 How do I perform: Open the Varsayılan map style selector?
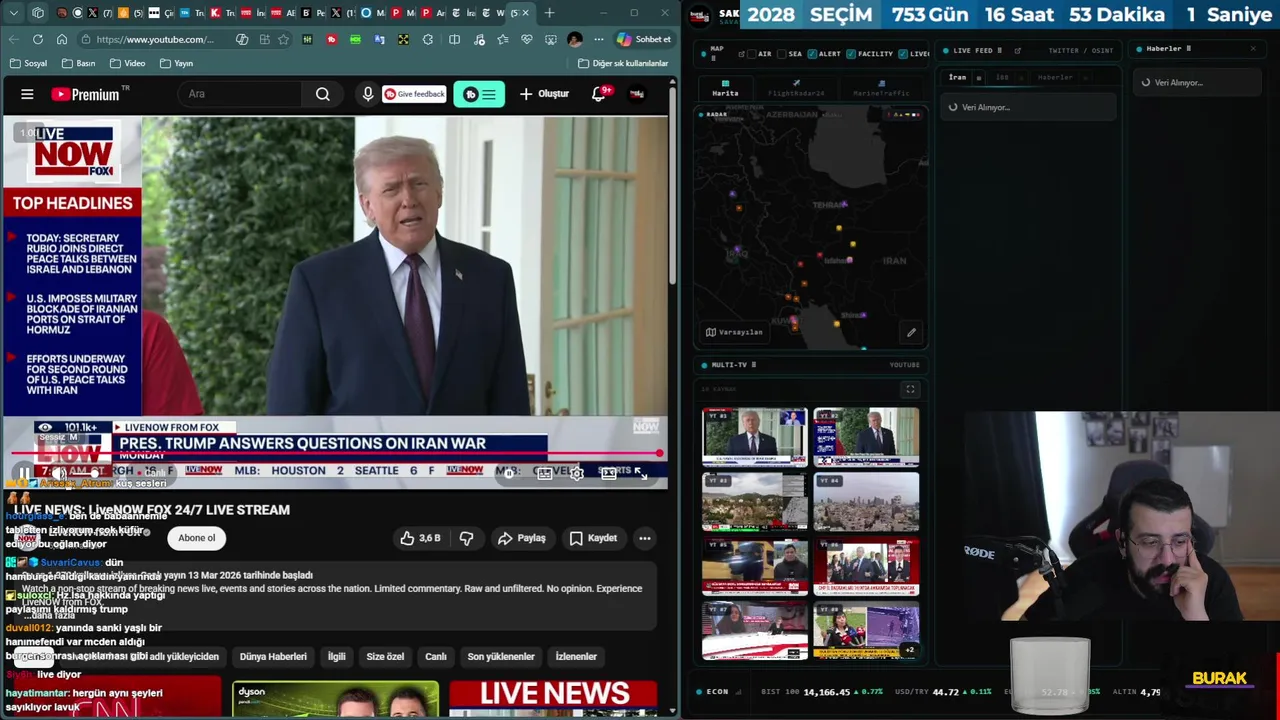pyautogui.click(x=734, y=332)
